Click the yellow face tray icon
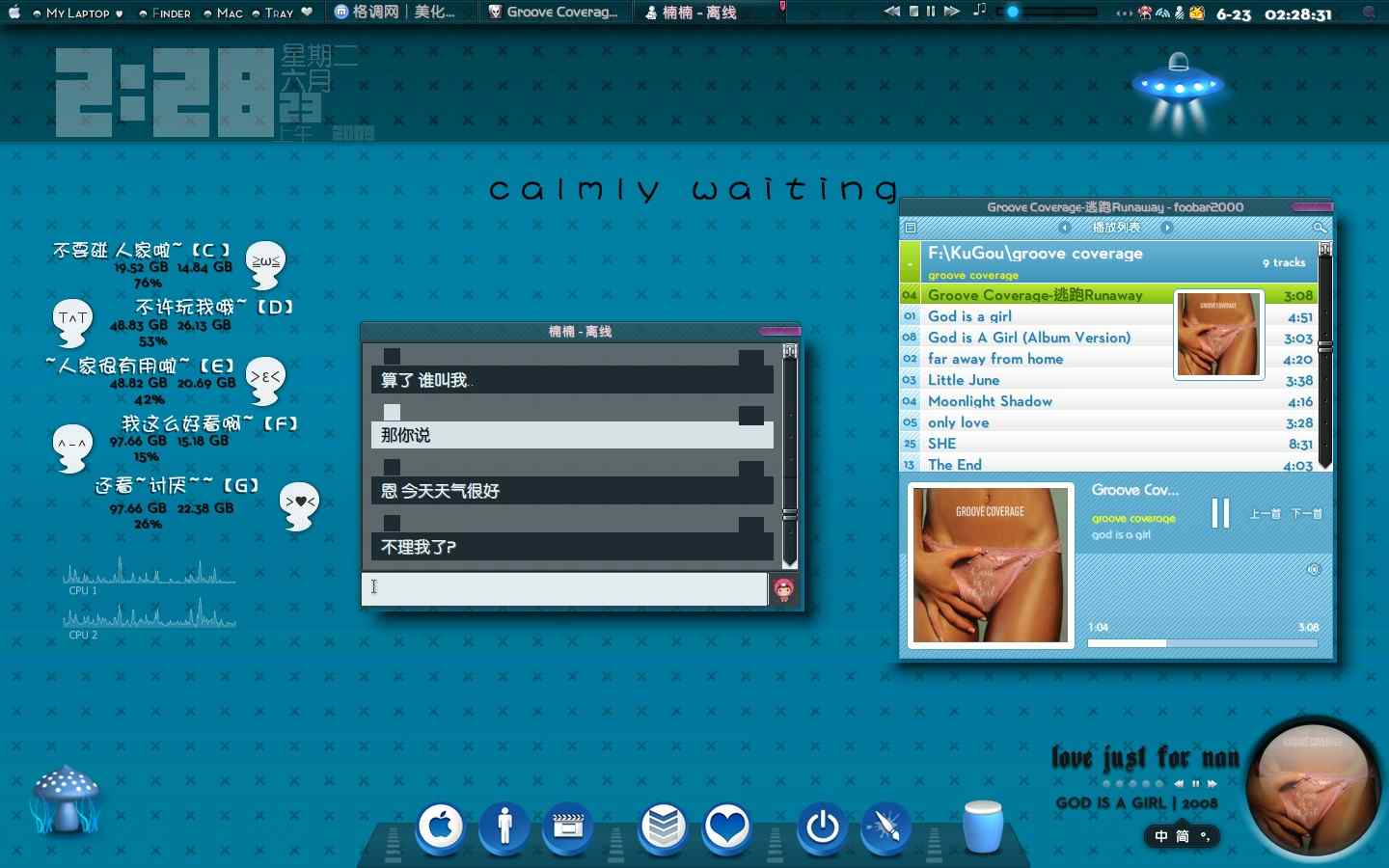Image resolution: width=1389 pixels, height=868 pixels. coord(1197,13)
